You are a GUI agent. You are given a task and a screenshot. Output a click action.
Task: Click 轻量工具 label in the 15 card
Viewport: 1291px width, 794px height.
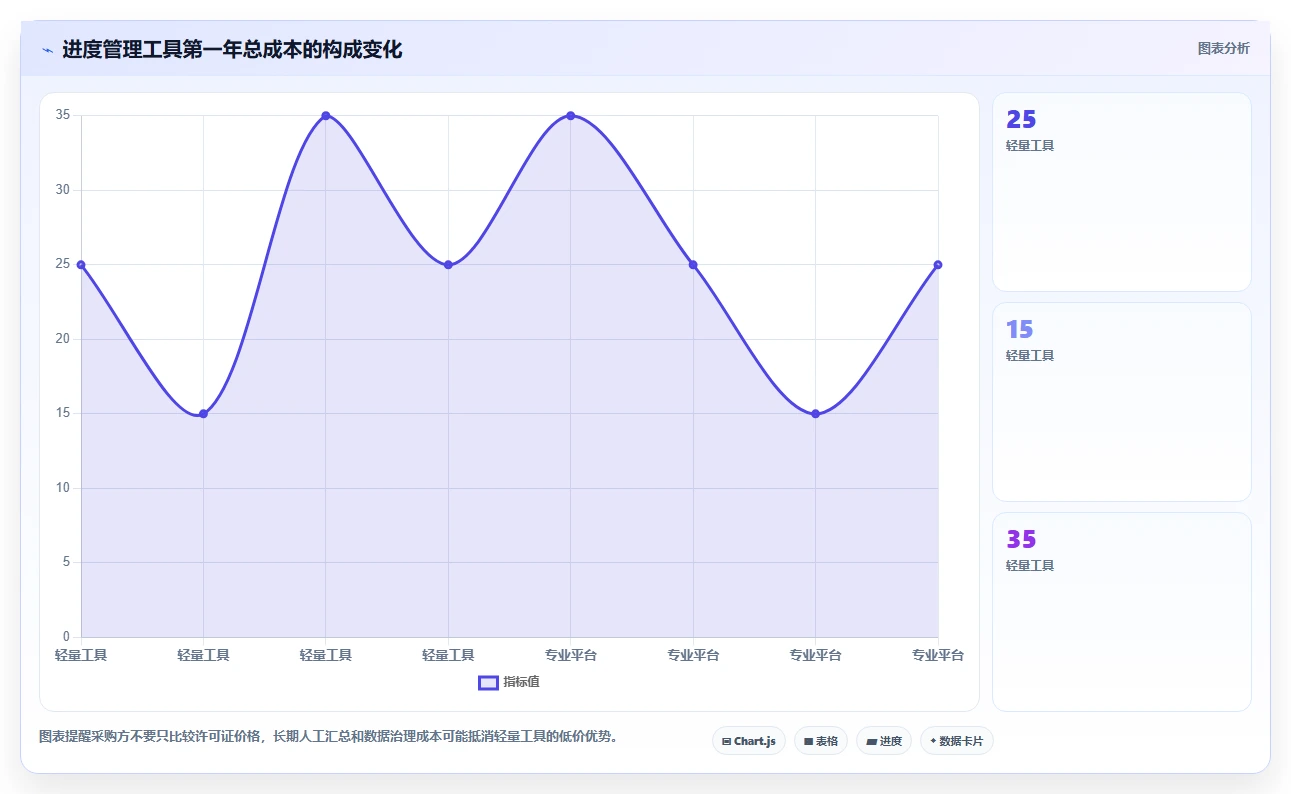pos(1030,355)
